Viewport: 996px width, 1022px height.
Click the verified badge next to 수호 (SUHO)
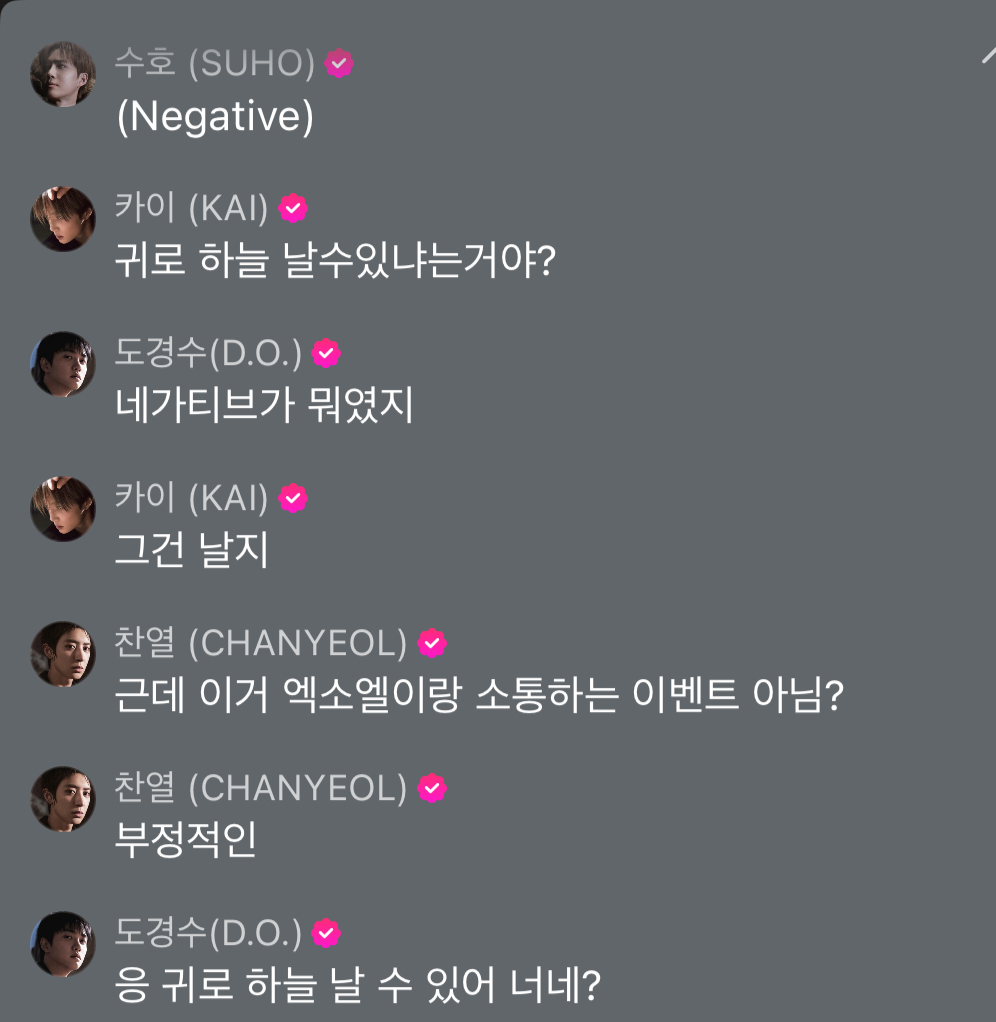click(340, 64)
